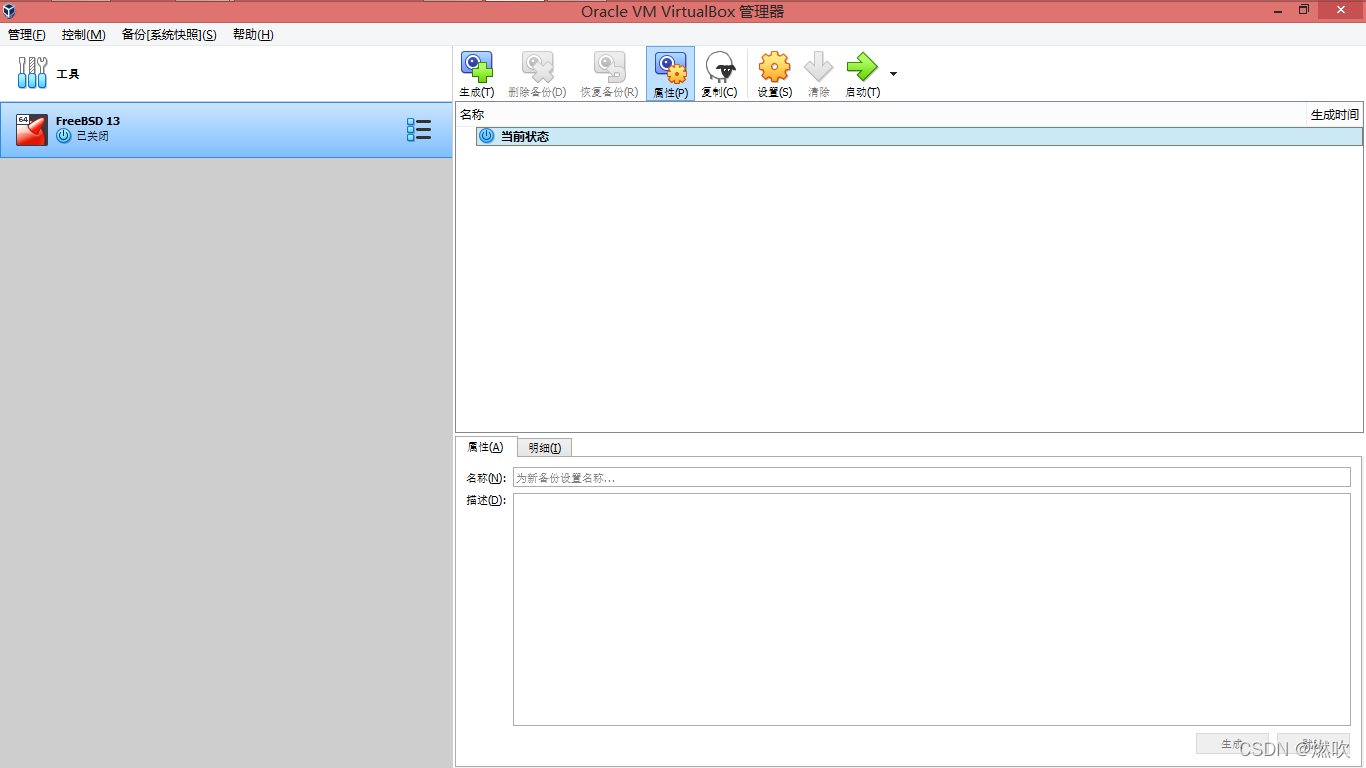Screen dimensions: 1366x768
Task: Click the 生成 button at bottom
Action: pos(1232,744)
